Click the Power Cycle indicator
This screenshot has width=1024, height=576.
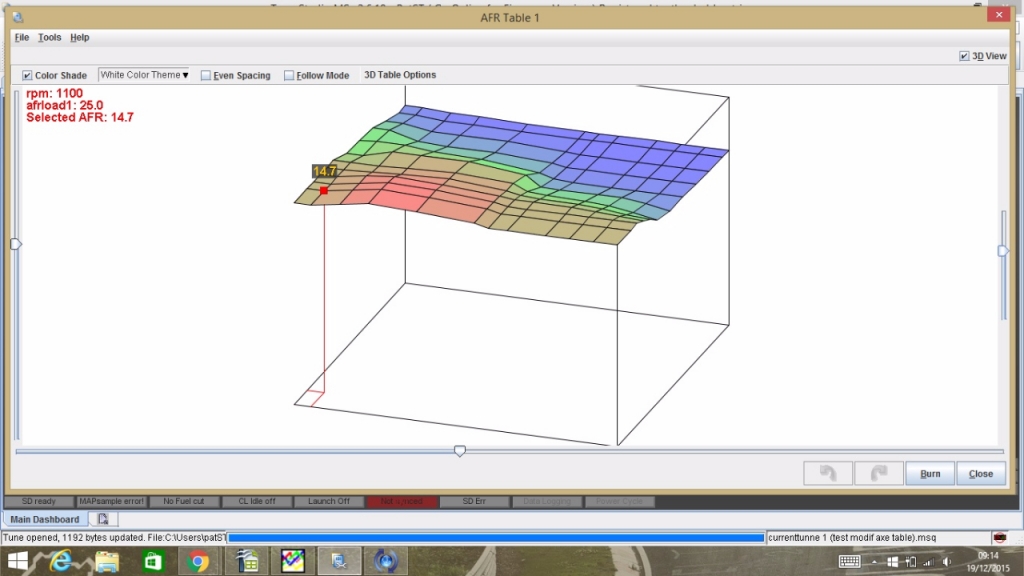(619, 502)
